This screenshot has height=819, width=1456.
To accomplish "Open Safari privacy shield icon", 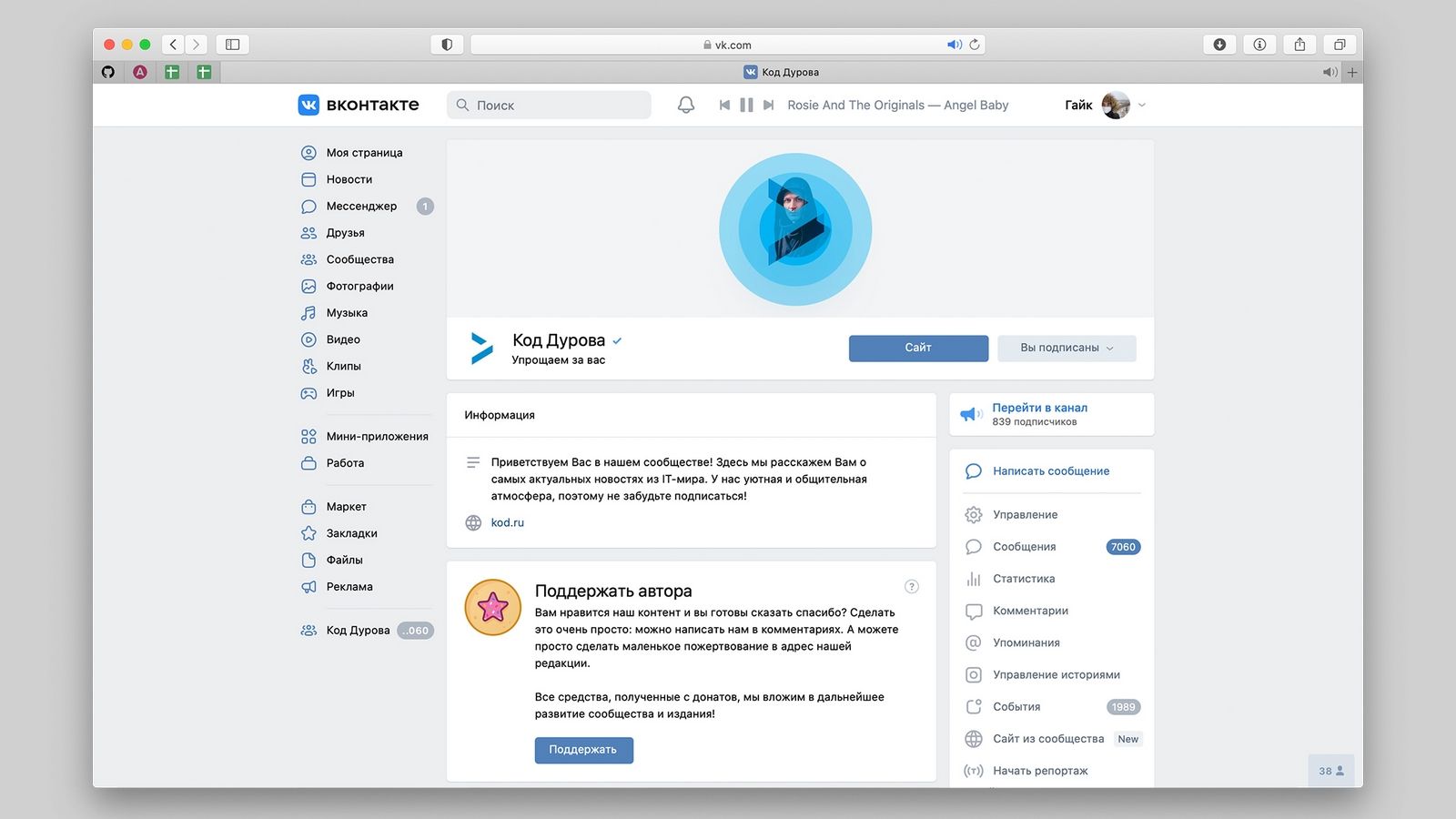I will tap(447, 44).
